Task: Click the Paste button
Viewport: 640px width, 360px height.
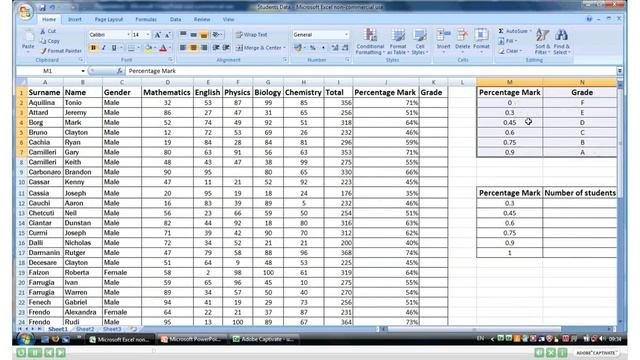Action: [x=28, y=41]
